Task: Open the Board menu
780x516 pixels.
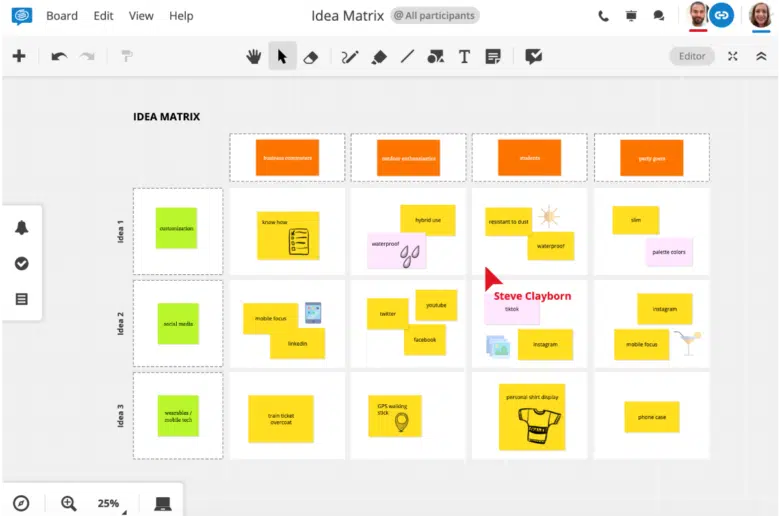Action: tap(62, 16)
